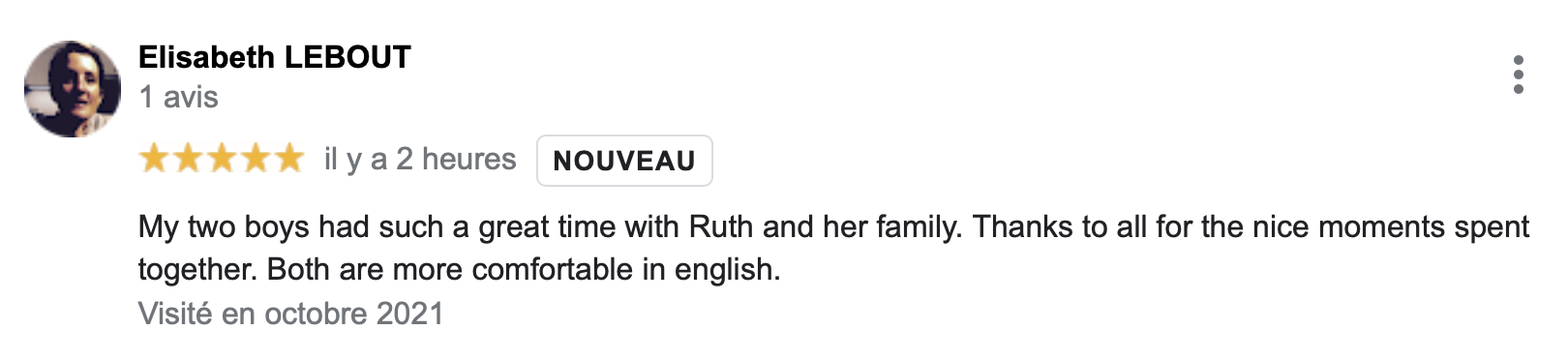Click the name "Ruth" in the review text
The height and width of the screenshot is (360, 1568).
720,226
